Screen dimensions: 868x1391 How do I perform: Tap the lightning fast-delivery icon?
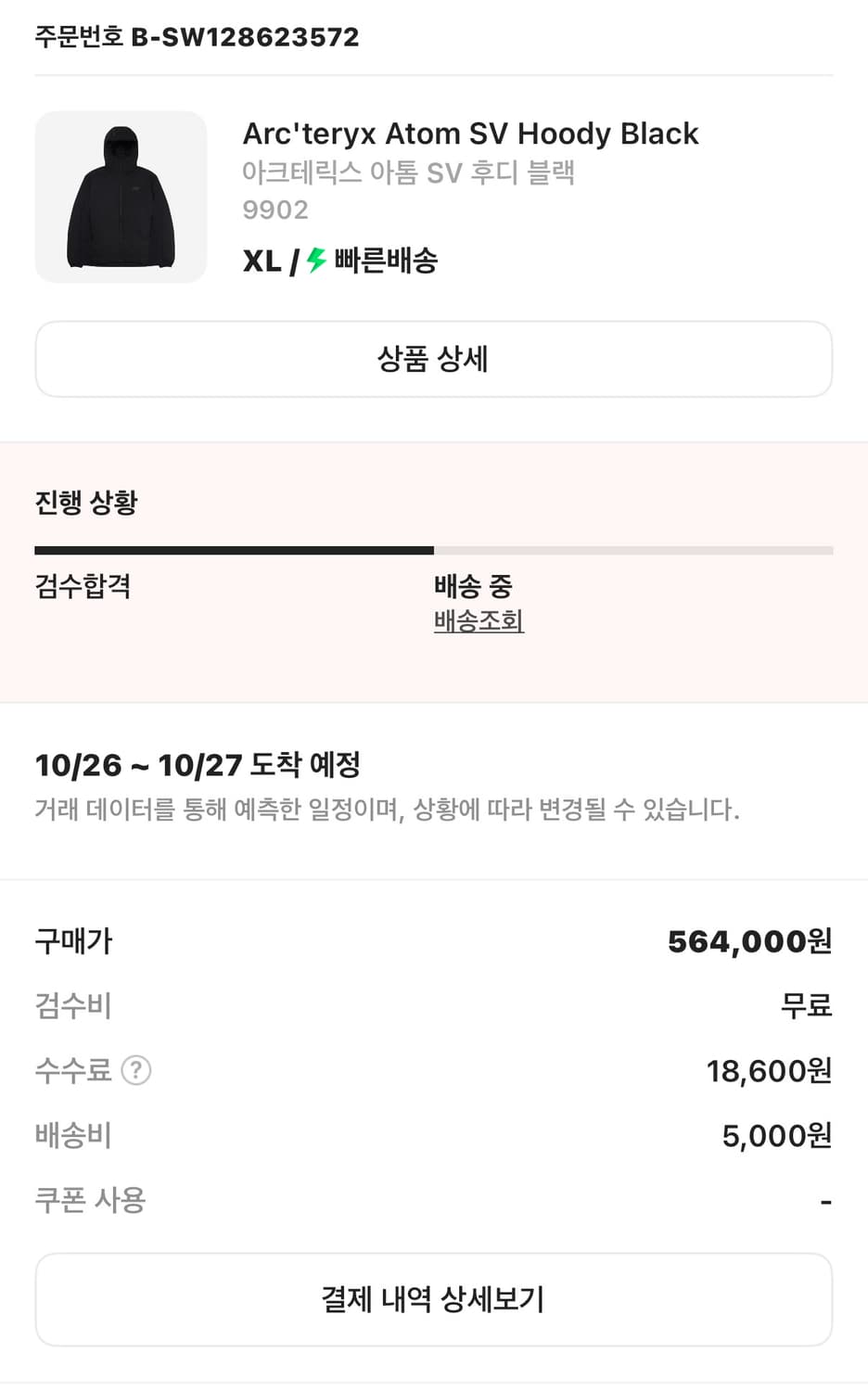click(317, 261)
